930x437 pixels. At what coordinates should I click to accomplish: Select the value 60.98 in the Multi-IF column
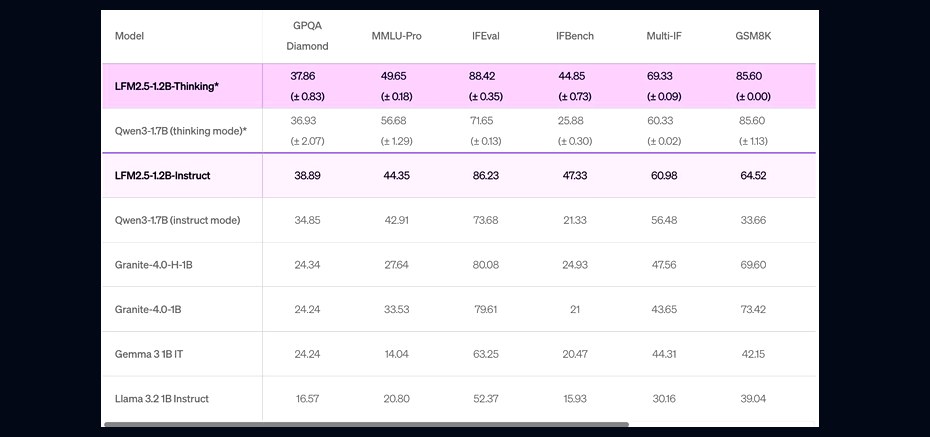click(664, 176)
